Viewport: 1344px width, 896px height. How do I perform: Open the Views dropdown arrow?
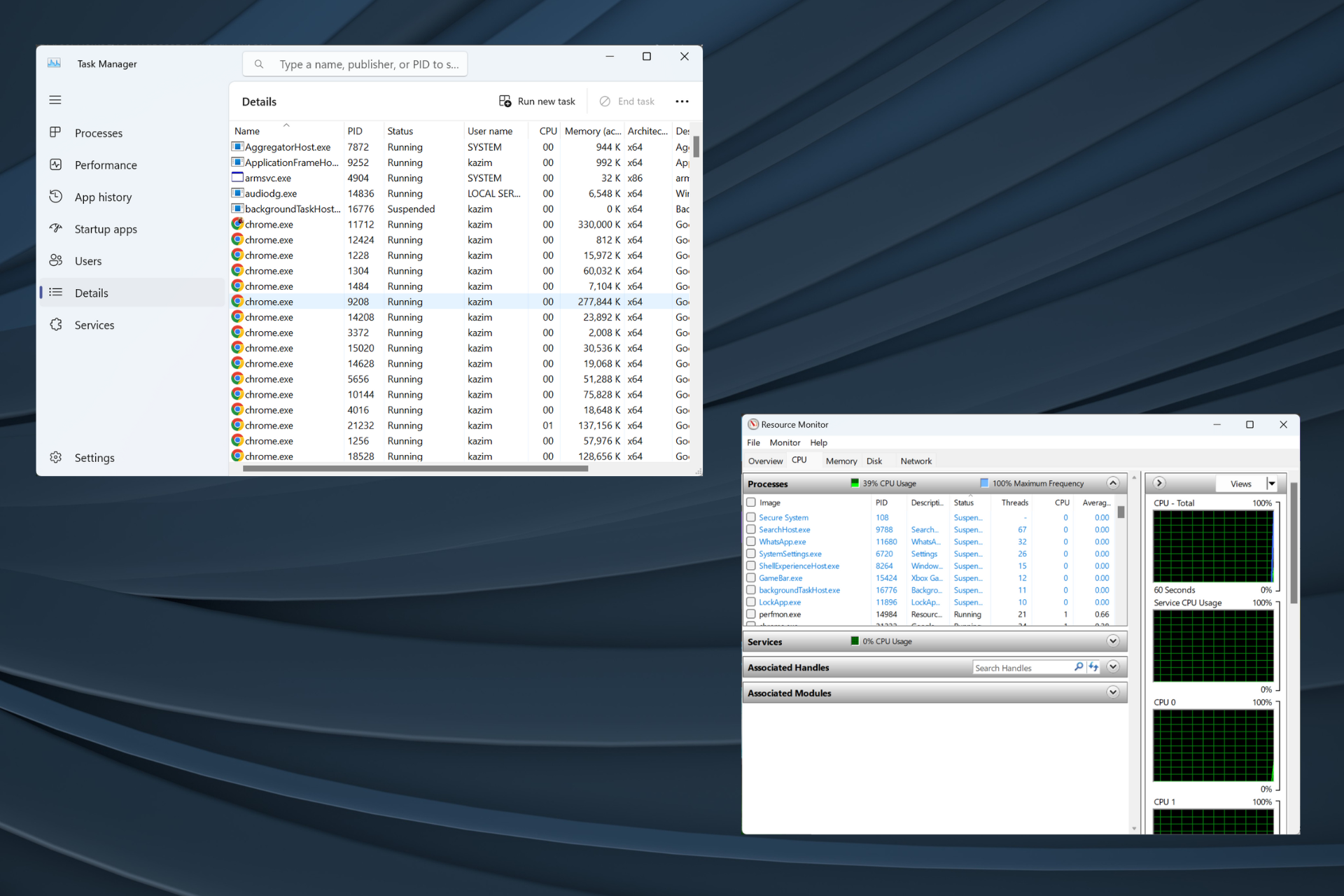(1273, 484)
